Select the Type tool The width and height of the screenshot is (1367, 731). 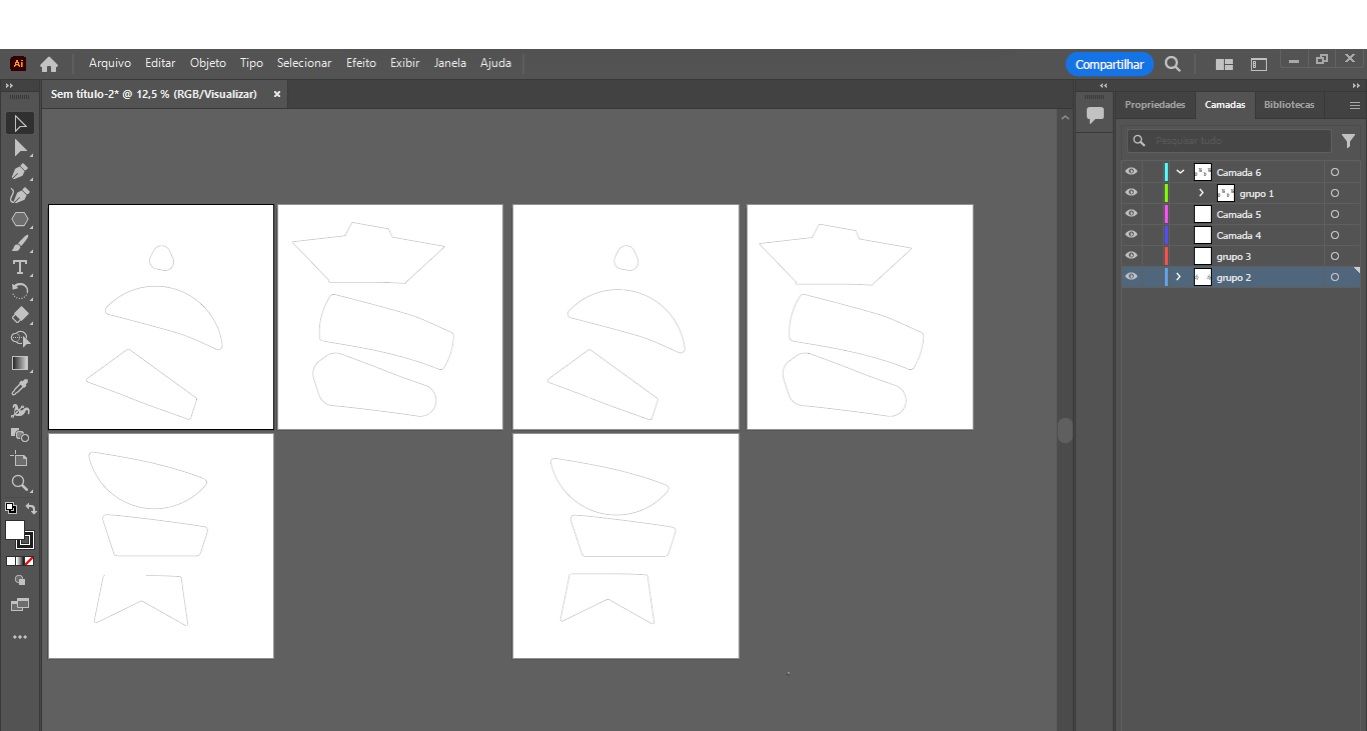pos(19,267)
